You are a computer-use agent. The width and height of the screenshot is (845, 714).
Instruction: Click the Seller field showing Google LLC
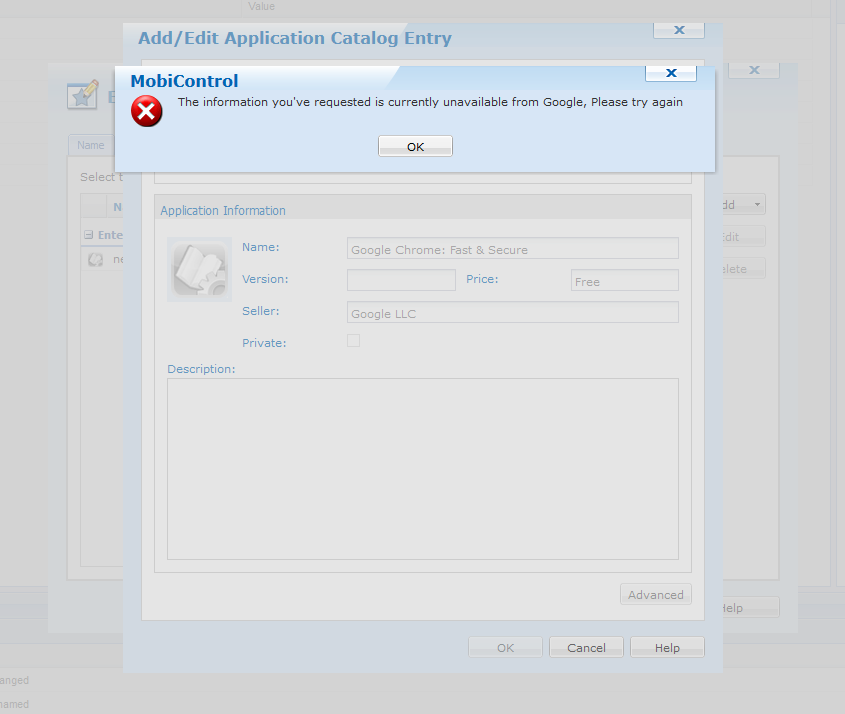pos(512,313)
